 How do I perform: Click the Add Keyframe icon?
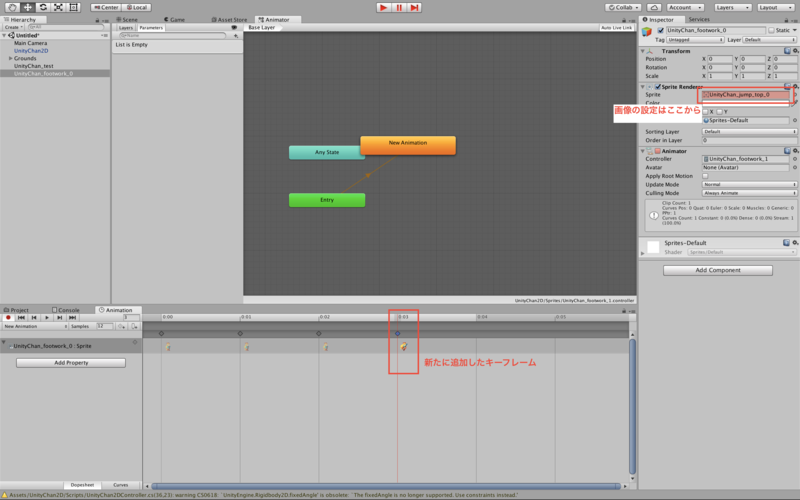(121, 326)
